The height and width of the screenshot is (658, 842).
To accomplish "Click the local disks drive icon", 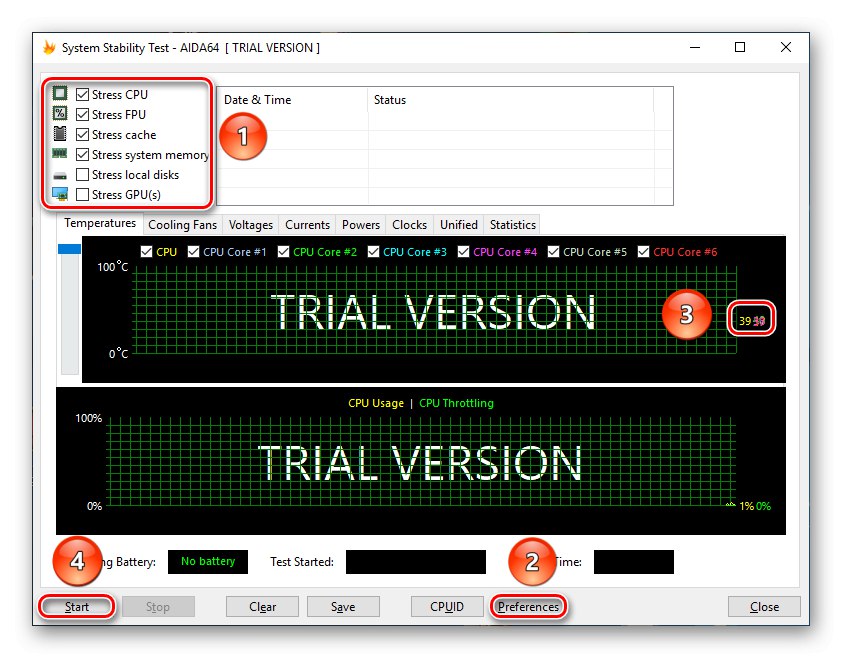I will click(60, 176).
